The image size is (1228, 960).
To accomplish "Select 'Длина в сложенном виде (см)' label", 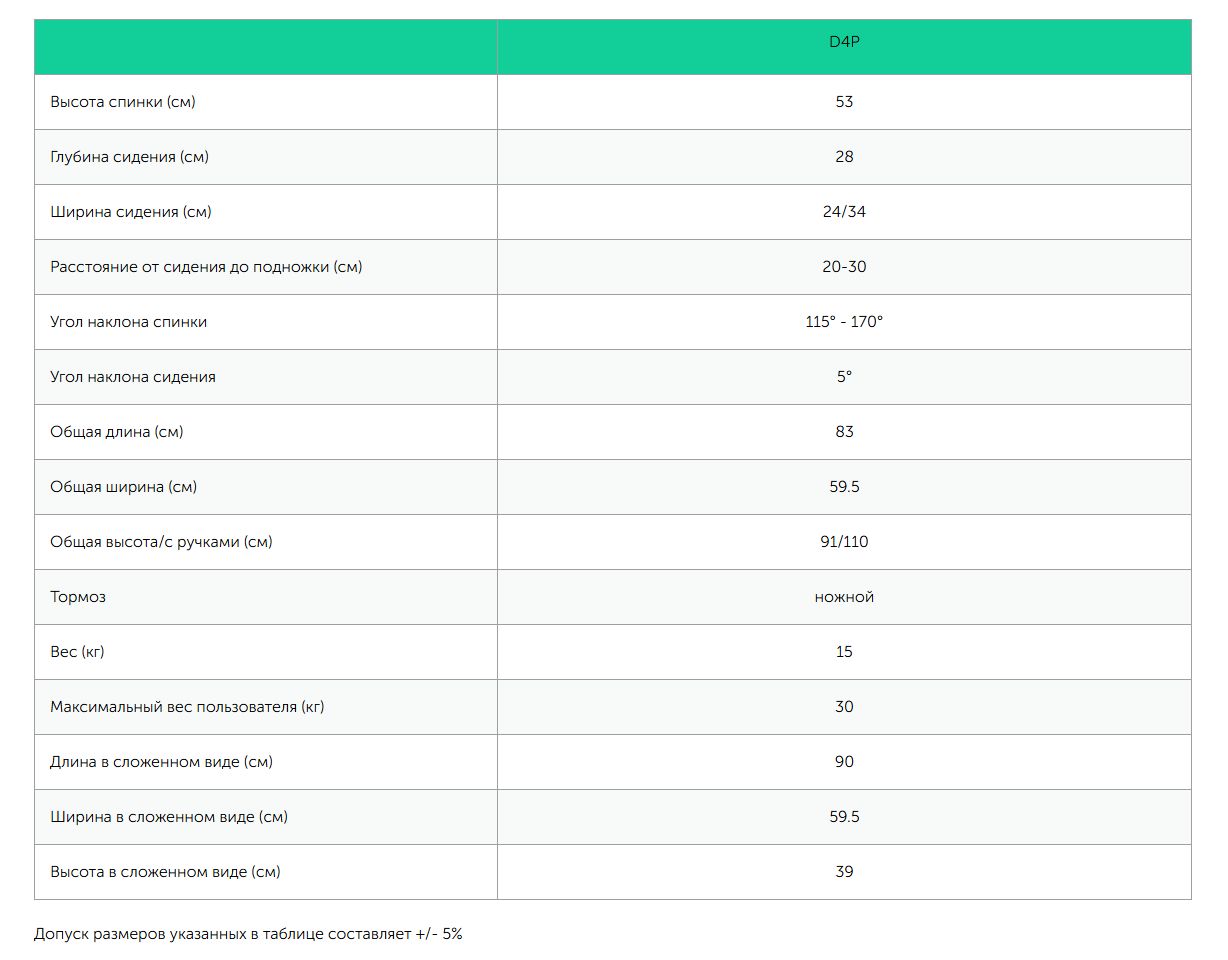I will 161,762.
